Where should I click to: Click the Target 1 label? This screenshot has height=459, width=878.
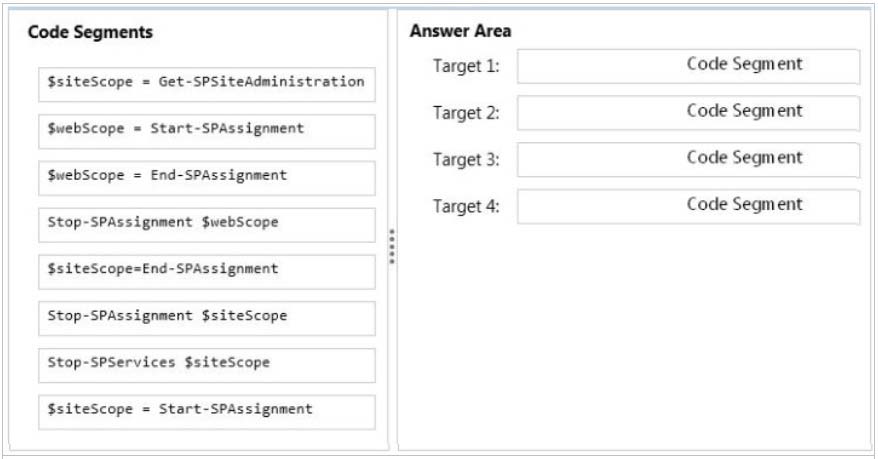tap(466, 67)
